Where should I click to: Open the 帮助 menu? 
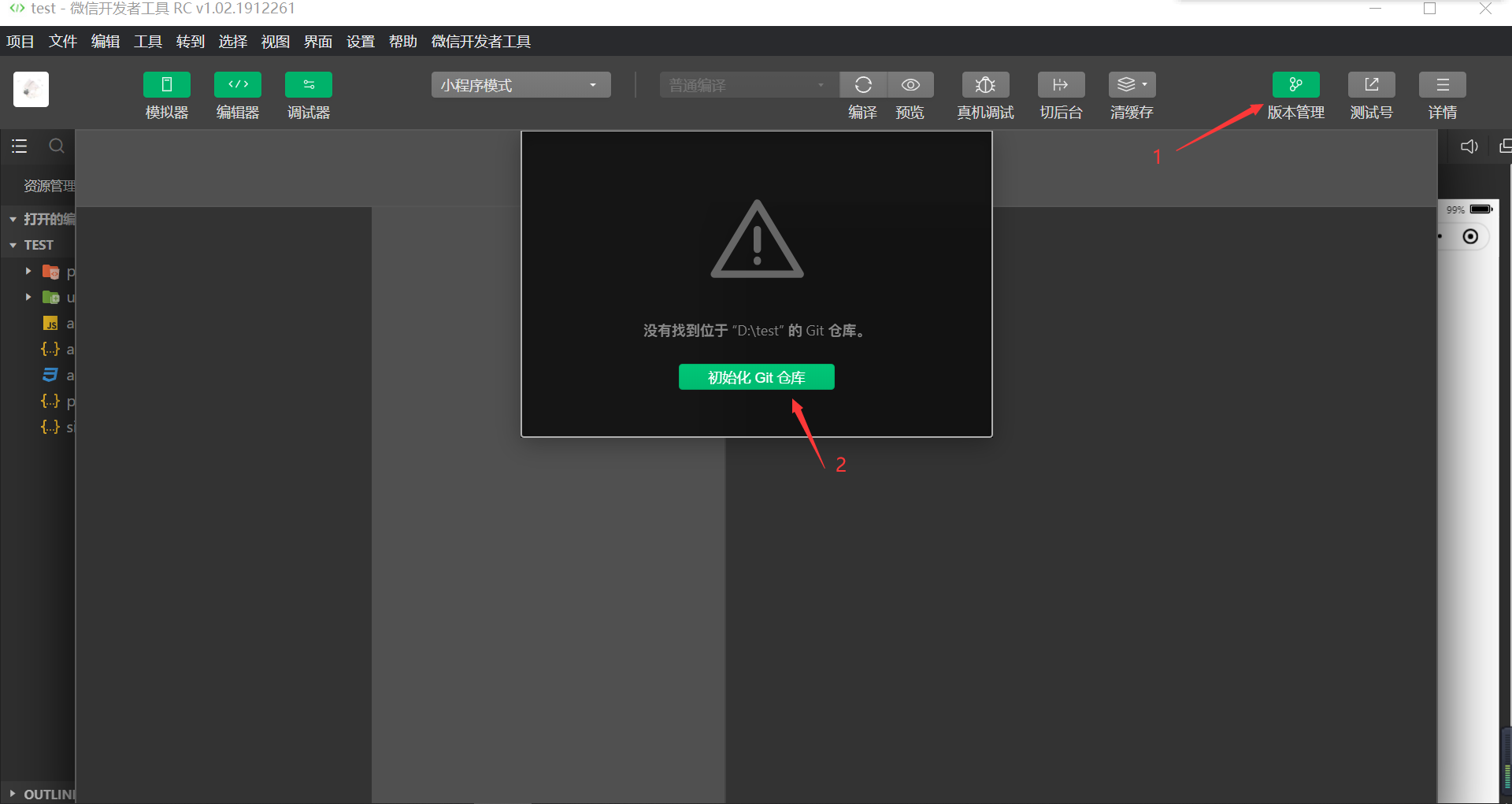click(x=403, y=42)
